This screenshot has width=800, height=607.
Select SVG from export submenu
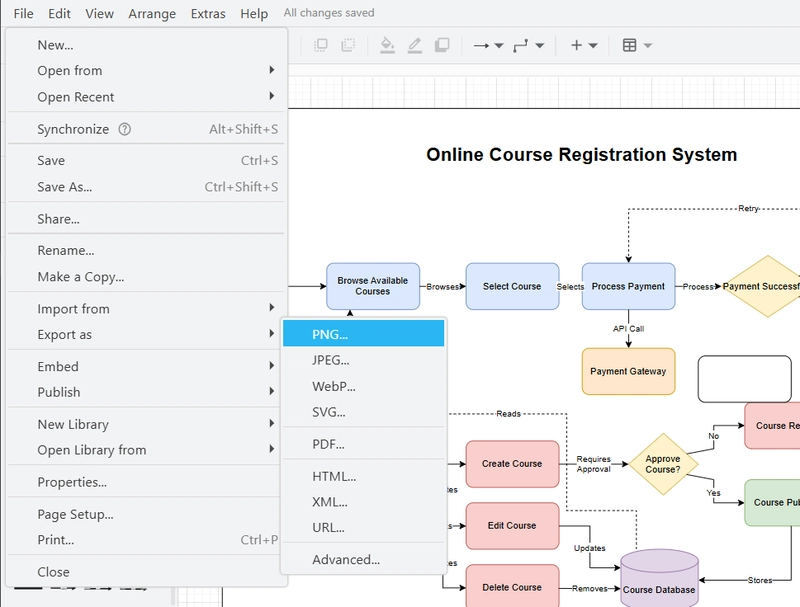[363, 412]
